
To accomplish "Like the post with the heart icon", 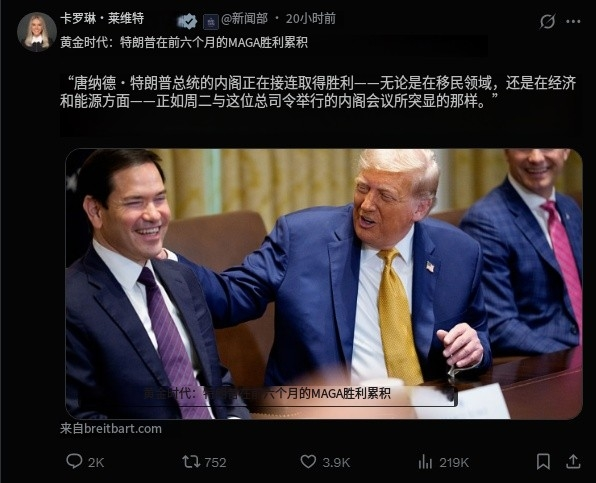I will click(x=308, y=462).
